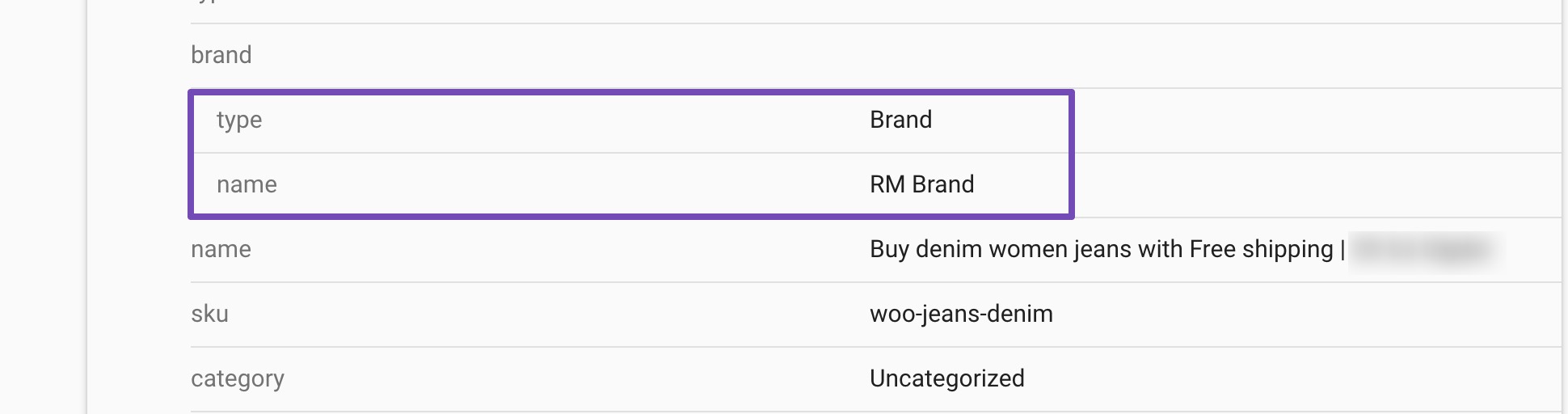Click the "RM Brand" value
Screen dimensions: 1568x414
point(921,184)
